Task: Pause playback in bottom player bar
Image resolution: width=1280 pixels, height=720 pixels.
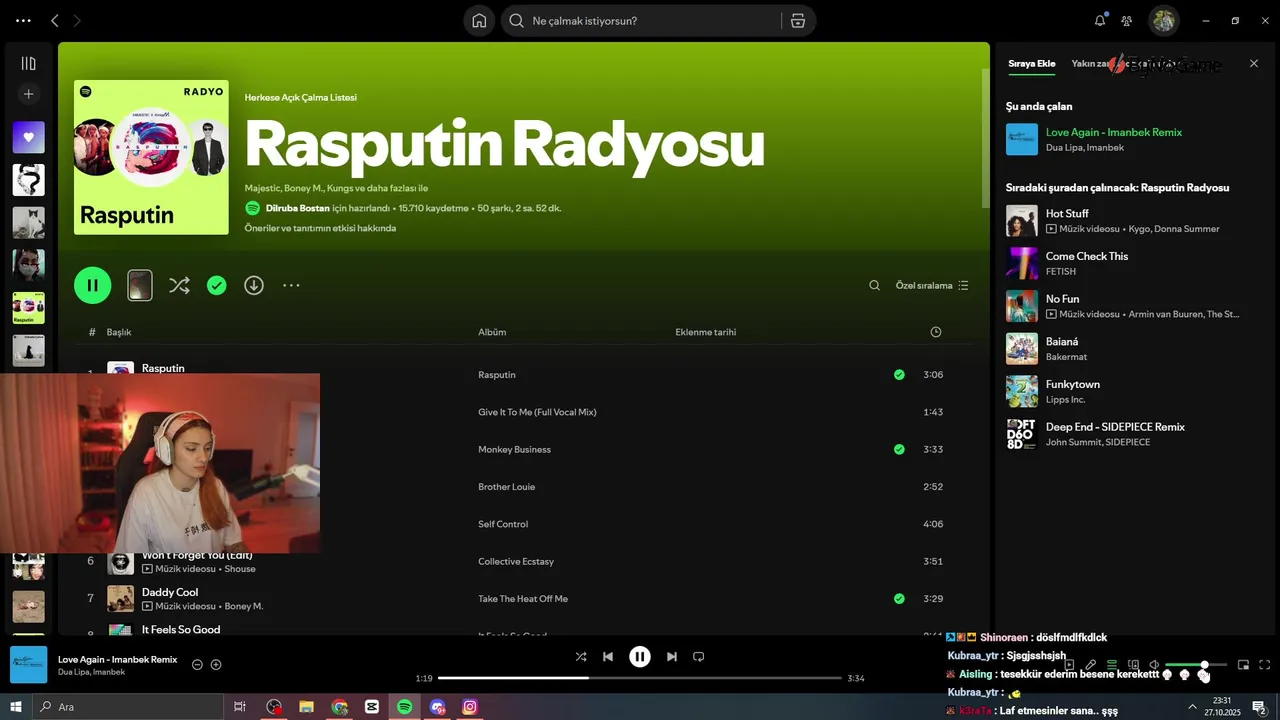Action: (640, 657)
